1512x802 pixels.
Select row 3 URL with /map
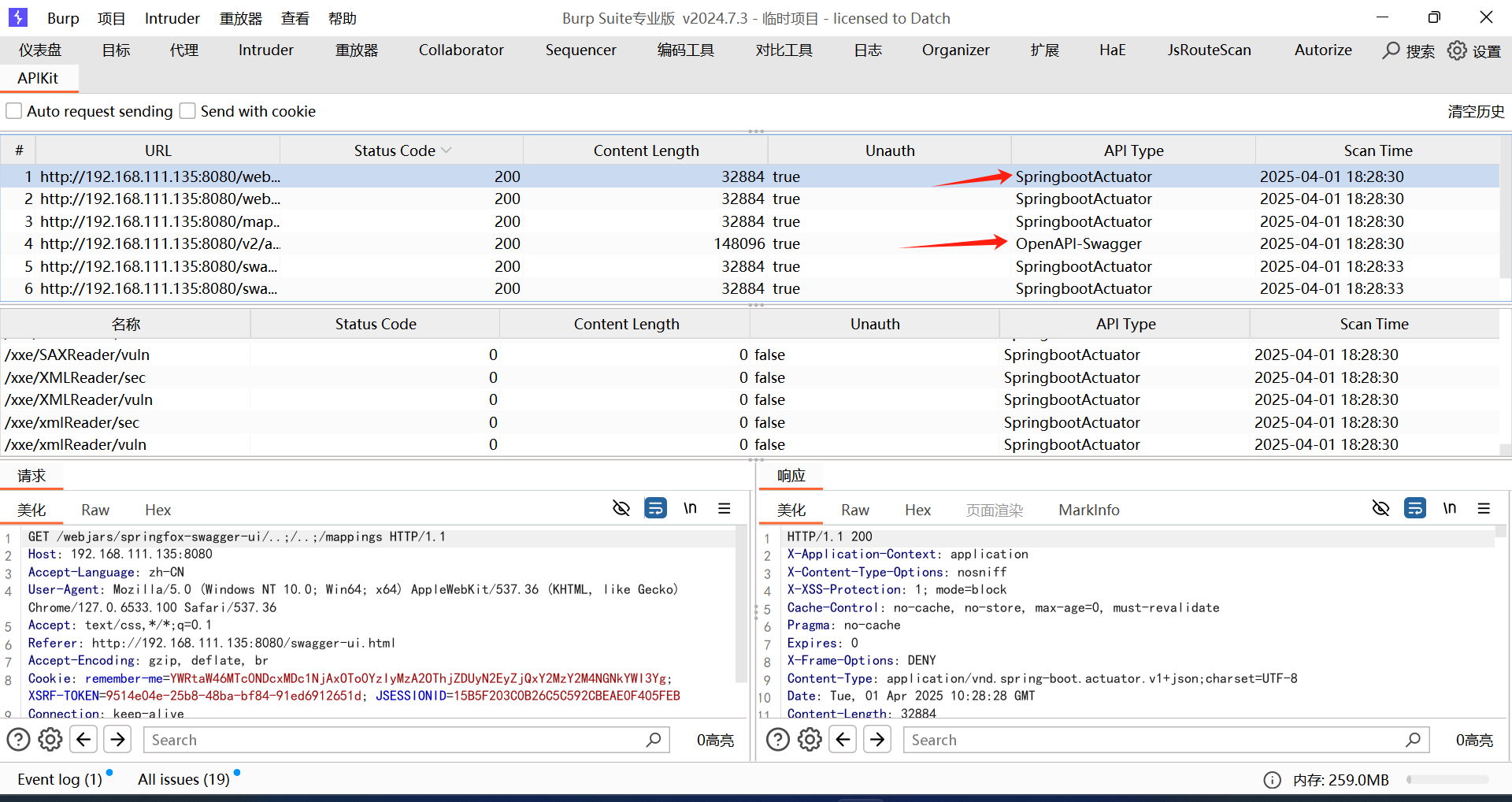coord(159,221)
